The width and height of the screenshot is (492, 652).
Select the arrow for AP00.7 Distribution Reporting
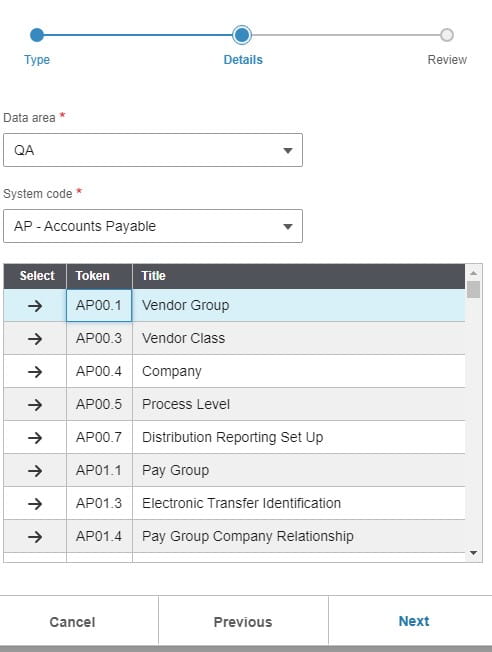click(x=35, y=438)
